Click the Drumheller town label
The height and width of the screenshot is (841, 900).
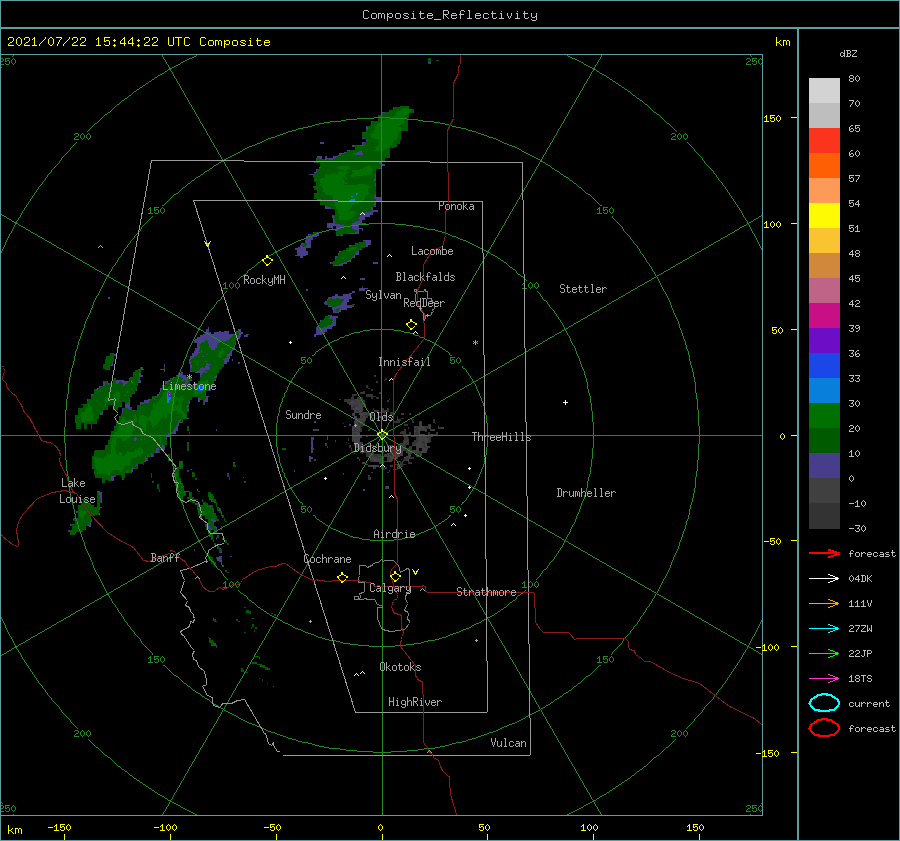coord(586,493)
